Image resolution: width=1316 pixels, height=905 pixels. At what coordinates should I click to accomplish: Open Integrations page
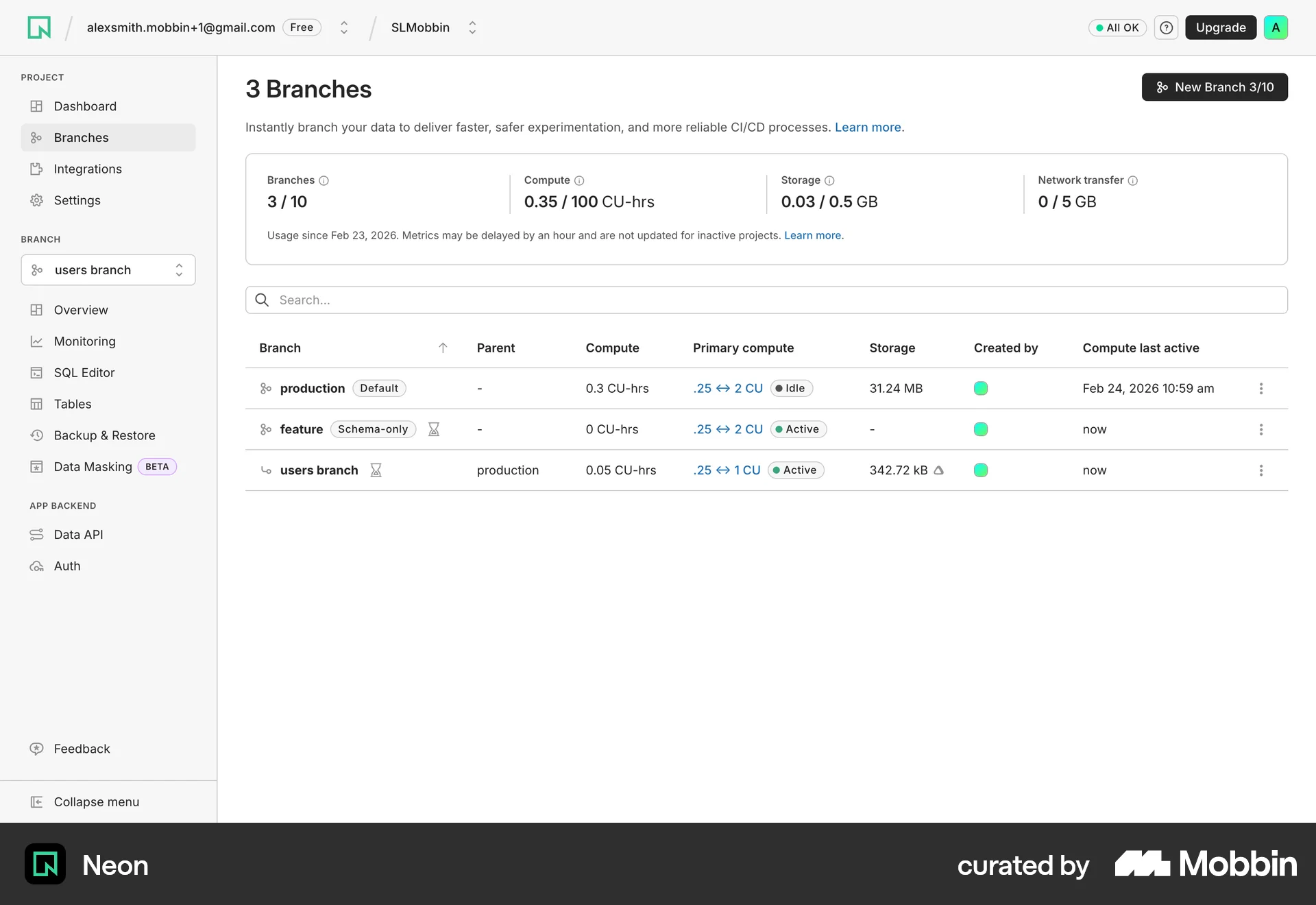pyautogui.click(x=108, y=169)
